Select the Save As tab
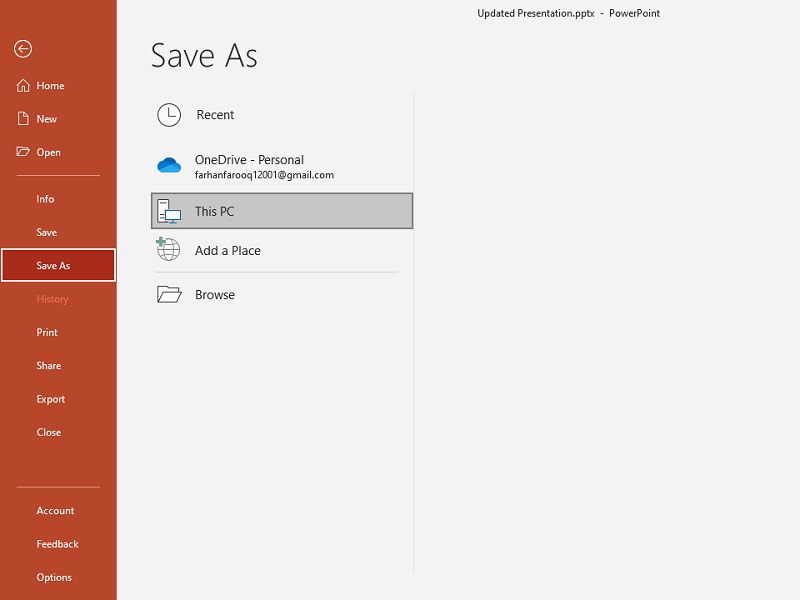Viewport: 800px width, 600px height. point(58,265)
